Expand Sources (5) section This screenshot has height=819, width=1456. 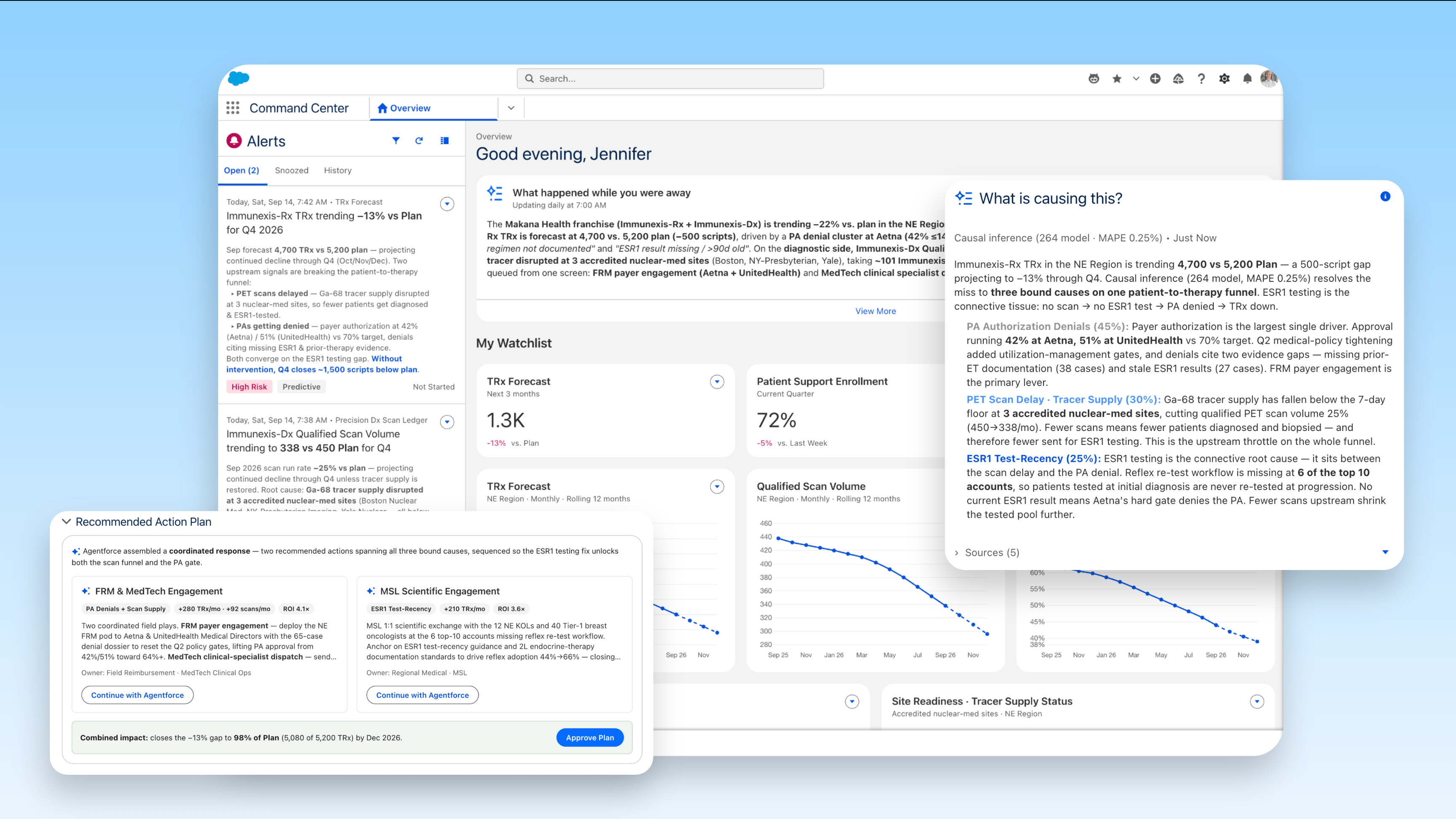(x=987, y=552)
